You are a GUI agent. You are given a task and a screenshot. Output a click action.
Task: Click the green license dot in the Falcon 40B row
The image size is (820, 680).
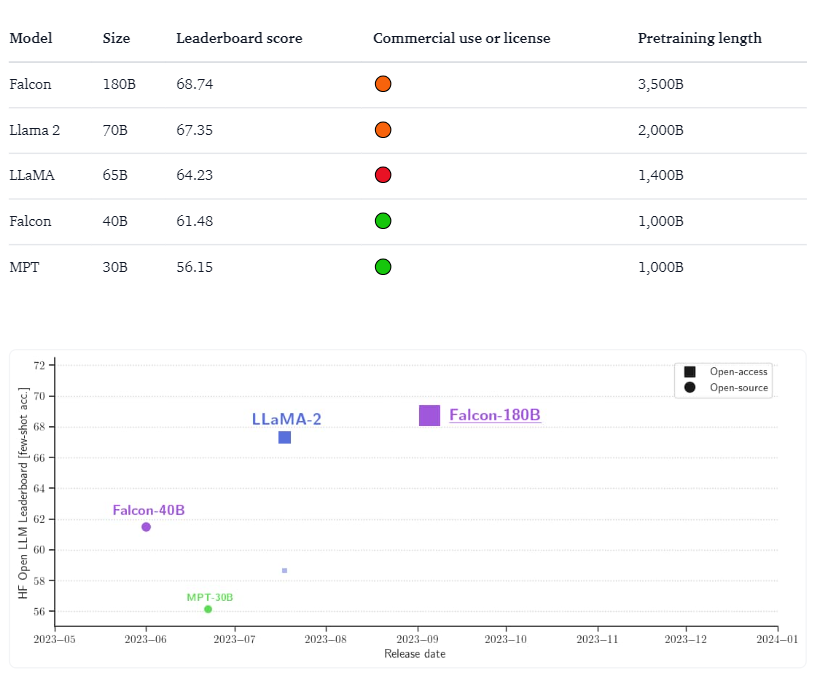click(x=383, y=221)
